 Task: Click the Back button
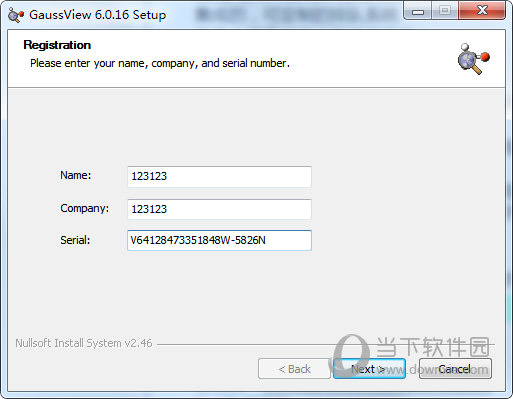pyautogui.click(x=294, y=369)
